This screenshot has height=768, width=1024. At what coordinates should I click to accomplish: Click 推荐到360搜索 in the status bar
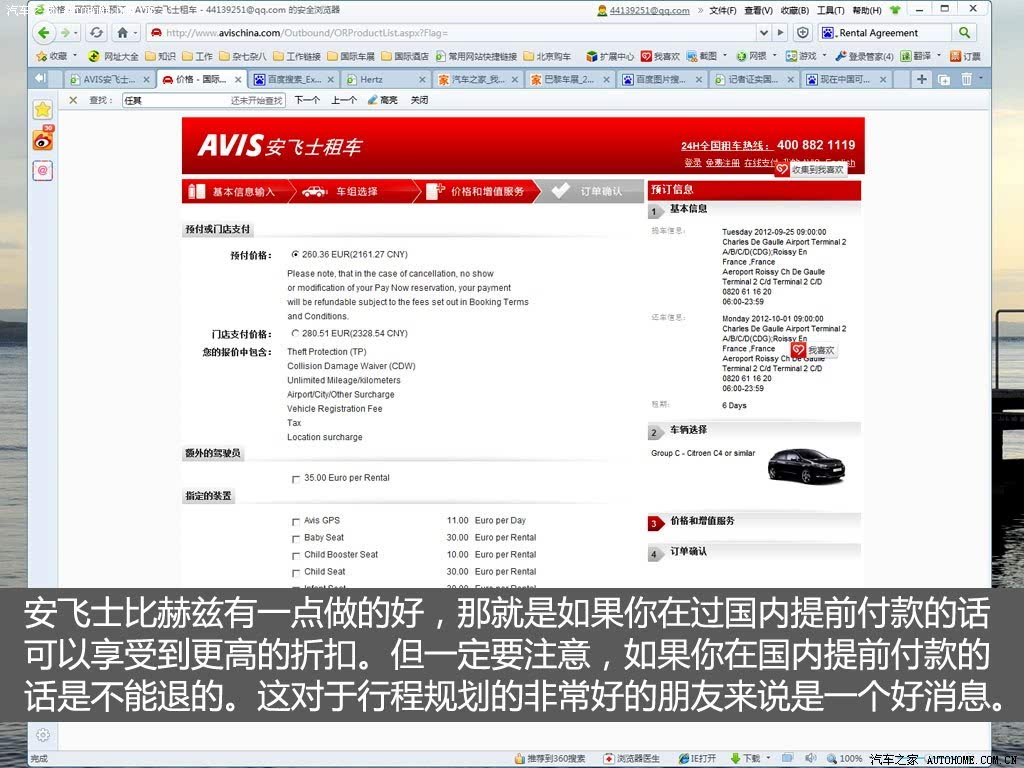coord(550,758)
